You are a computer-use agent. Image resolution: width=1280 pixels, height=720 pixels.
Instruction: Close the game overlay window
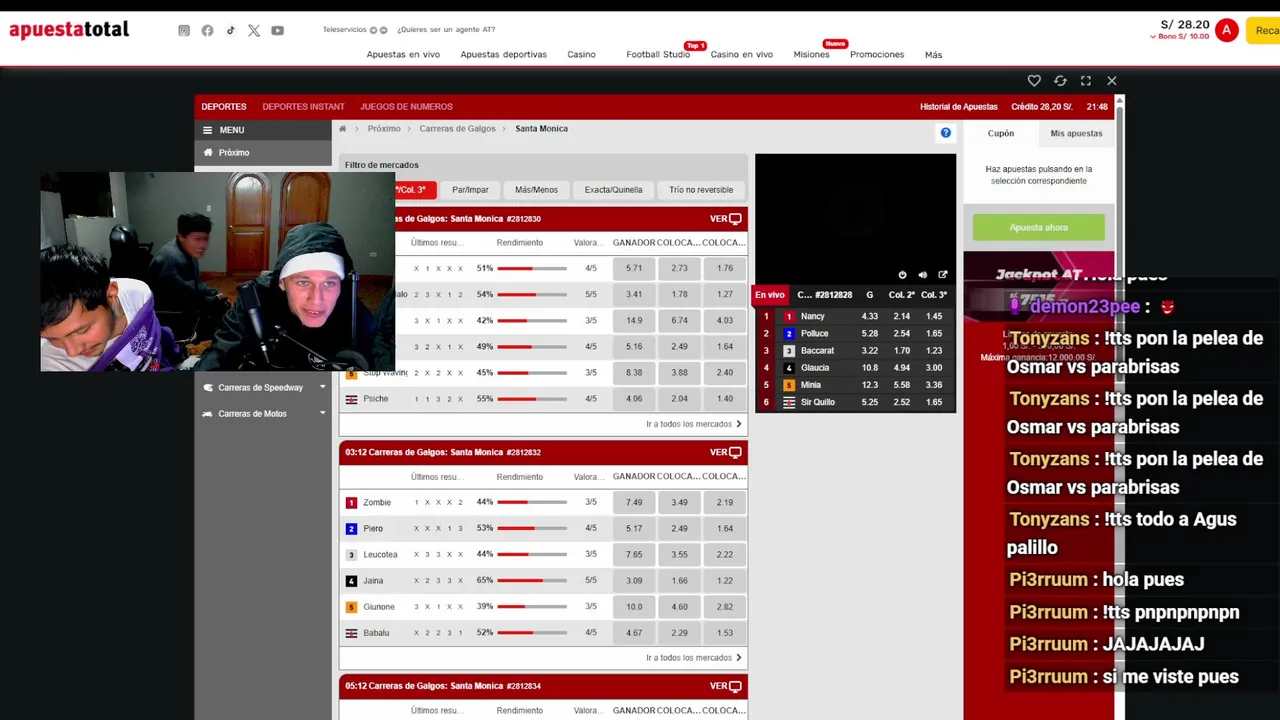coord(1112,81)
